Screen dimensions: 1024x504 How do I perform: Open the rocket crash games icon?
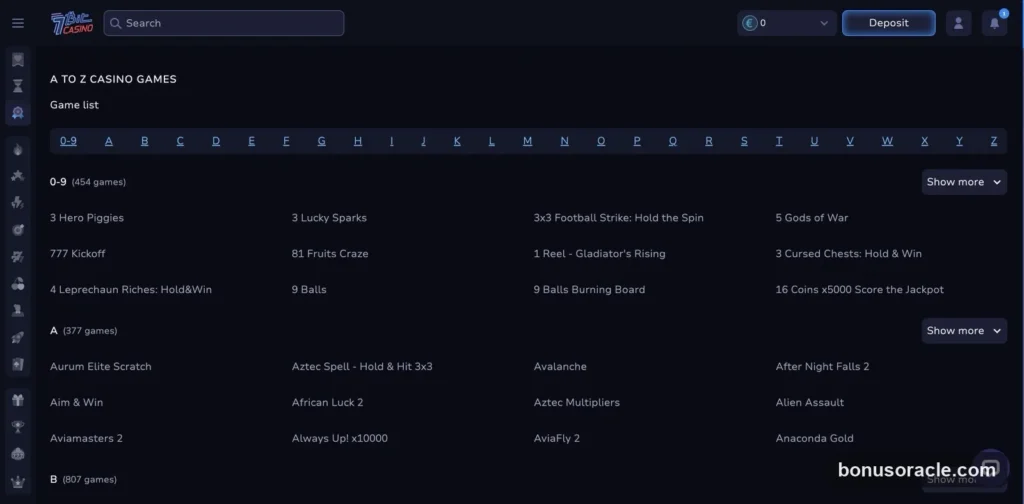[x=18, y=337]
